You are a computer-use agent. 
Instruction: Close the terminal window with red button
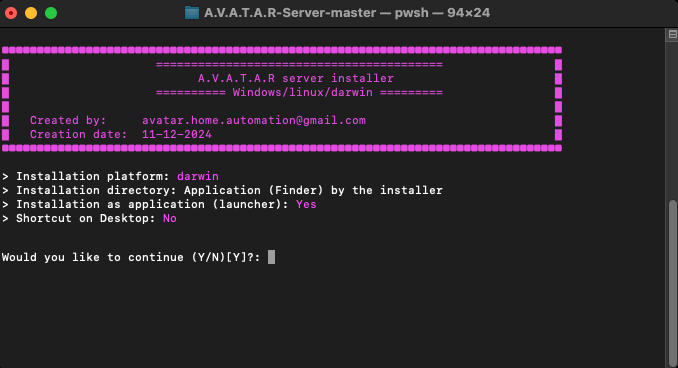11,13
